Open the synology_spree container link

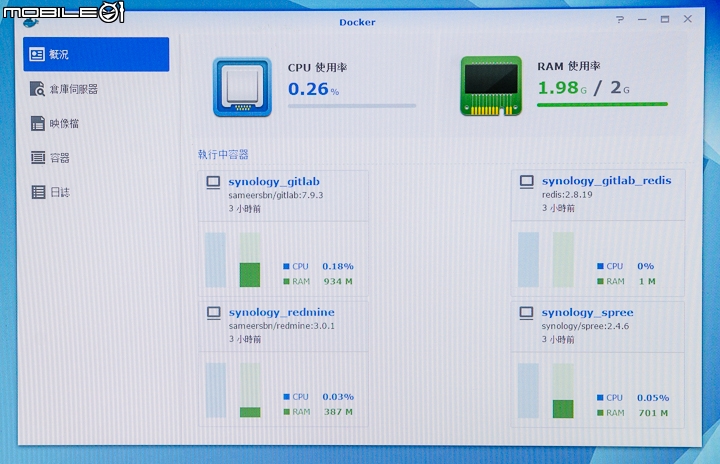(x=587, y=313)
